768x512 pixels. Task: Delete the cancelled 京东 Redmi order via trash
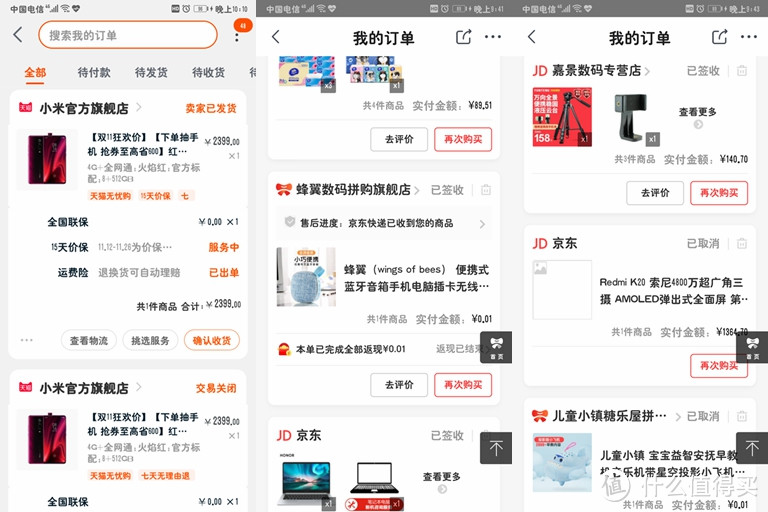[742, 243]
